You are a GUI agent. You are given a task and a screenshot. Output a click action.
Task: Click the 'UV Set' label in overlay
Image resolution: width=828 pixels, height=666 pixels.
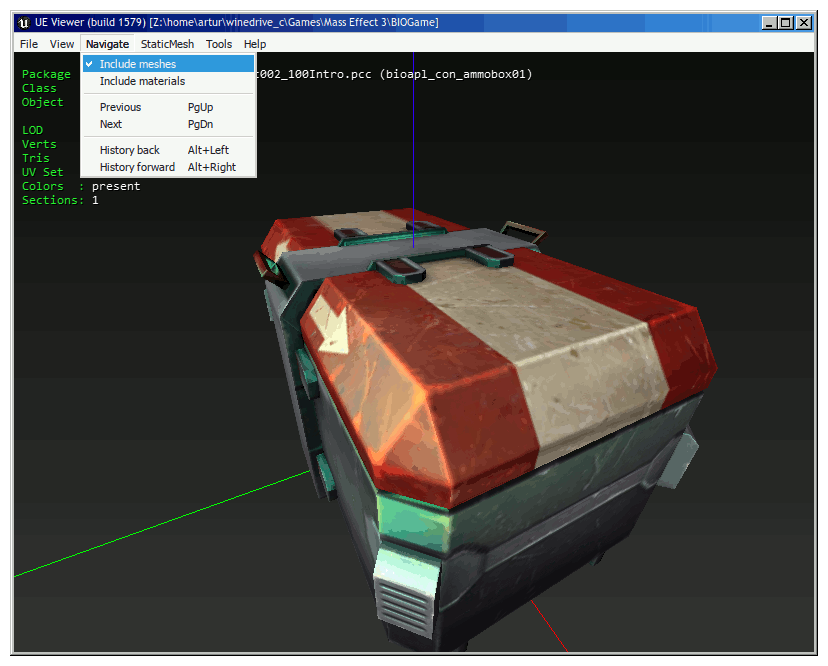click(42, 172)
